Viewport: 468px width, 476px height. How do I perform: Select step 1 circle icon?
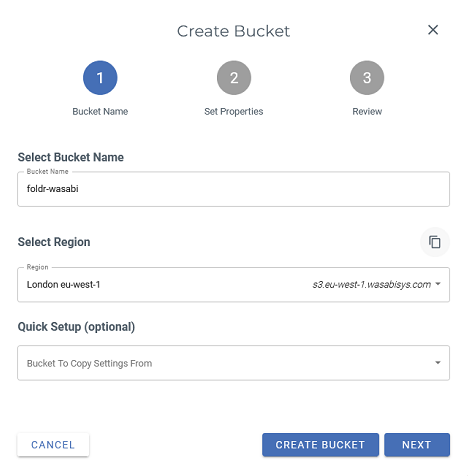click(x=100, y=78)
